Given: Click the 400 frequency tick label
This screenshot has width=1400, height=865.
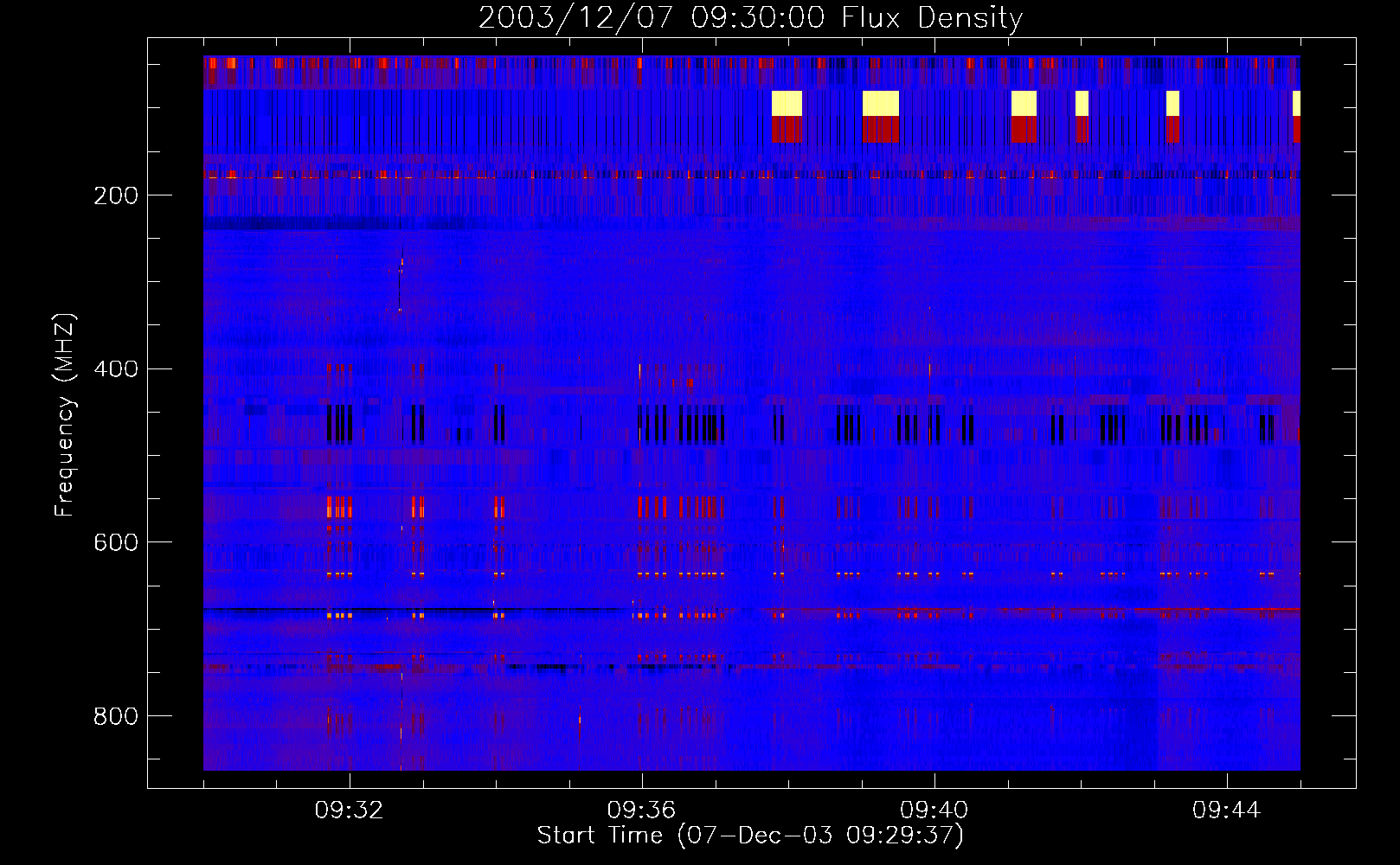Looking at the screenshot, I should coord(116,369).
